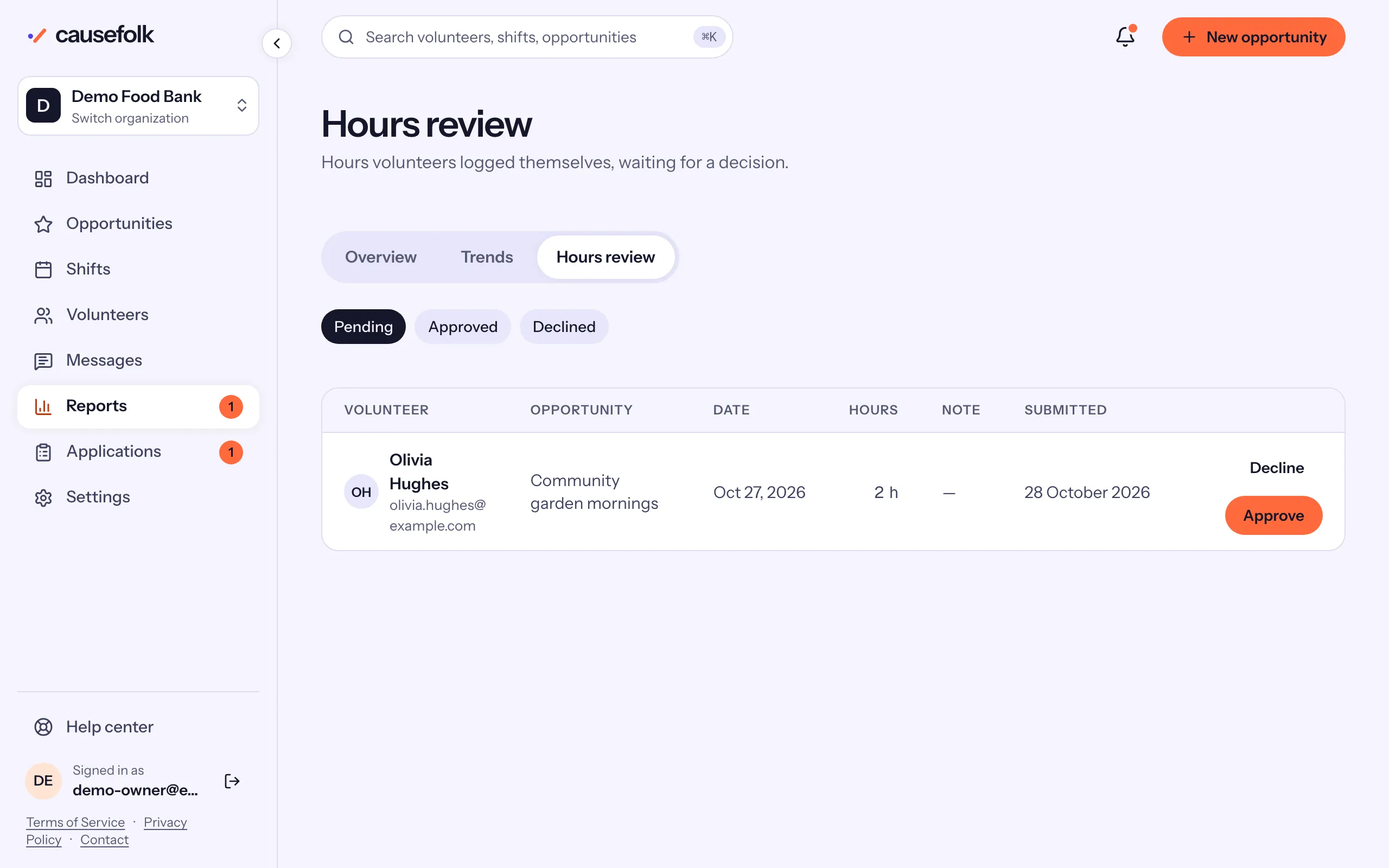
Task: Click Olivia Hughes OH avatar
Action: (361, 492)
